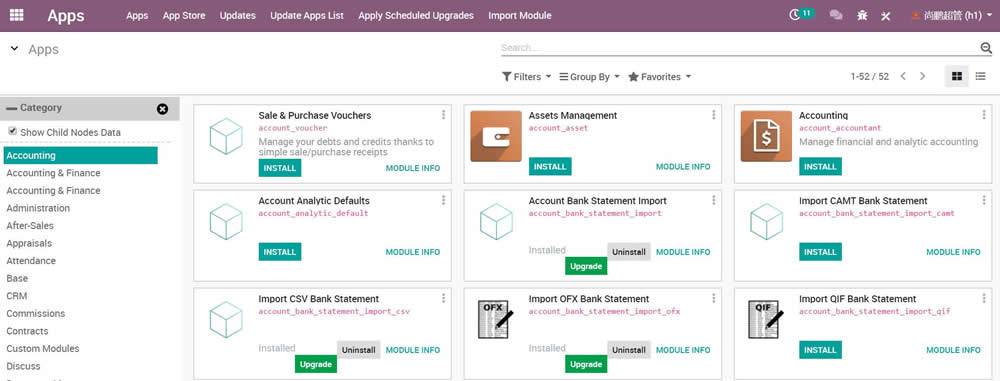The width and height of the screenshot is (1000, 381).
Task: Open kebab menu on Accounting card
Action: 984,115
